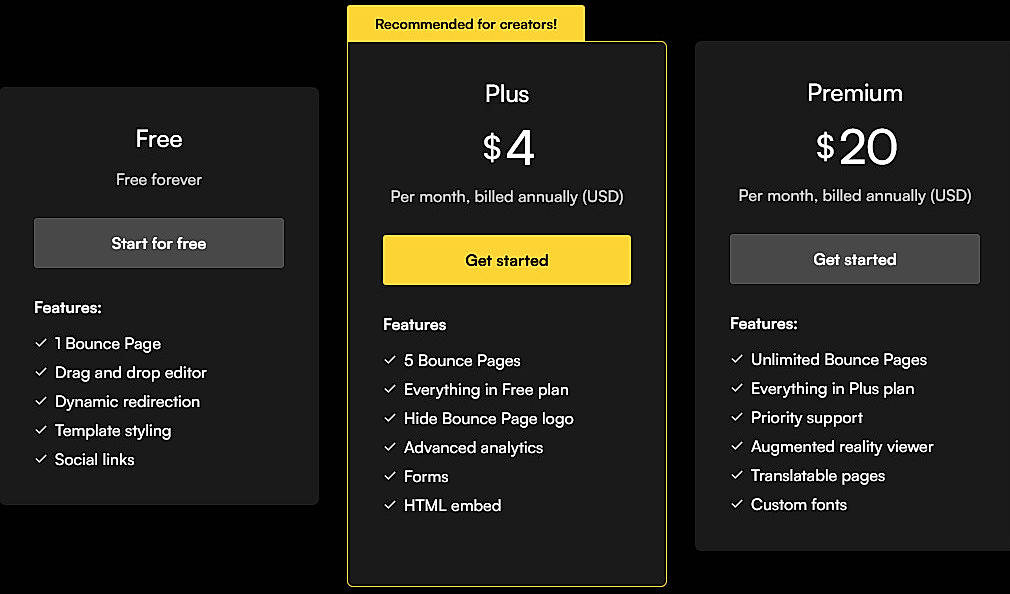The image size is (1010, 594).
Task: Expand the Features list on the Free plan
Action: [68, 307]
